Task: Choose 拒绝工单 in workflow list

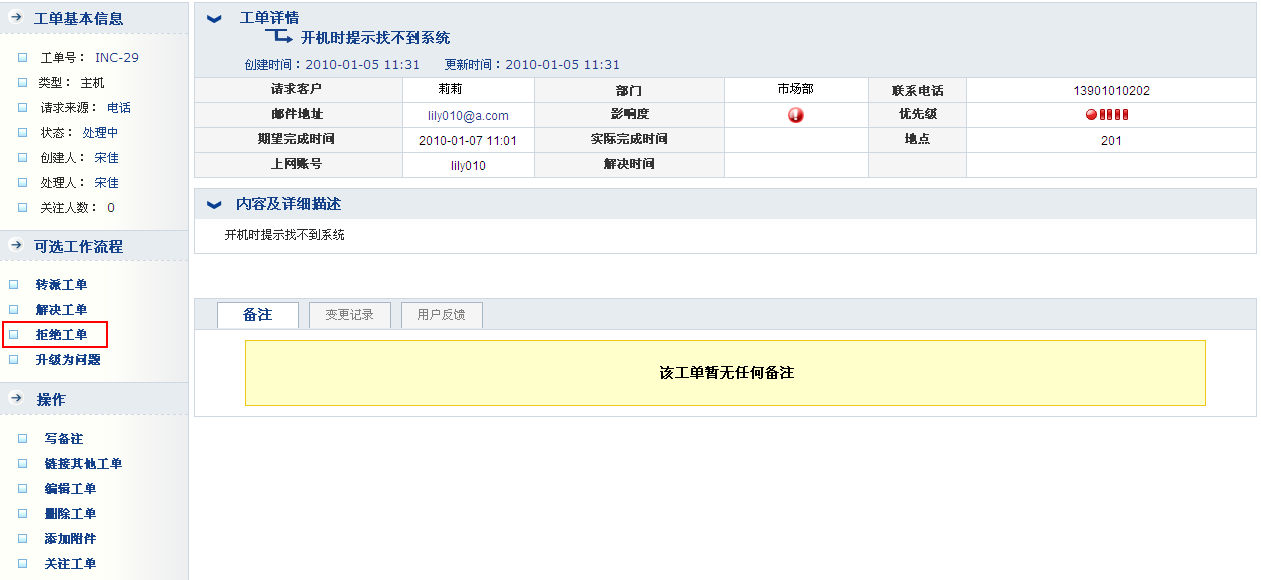Action: point(61,335)
